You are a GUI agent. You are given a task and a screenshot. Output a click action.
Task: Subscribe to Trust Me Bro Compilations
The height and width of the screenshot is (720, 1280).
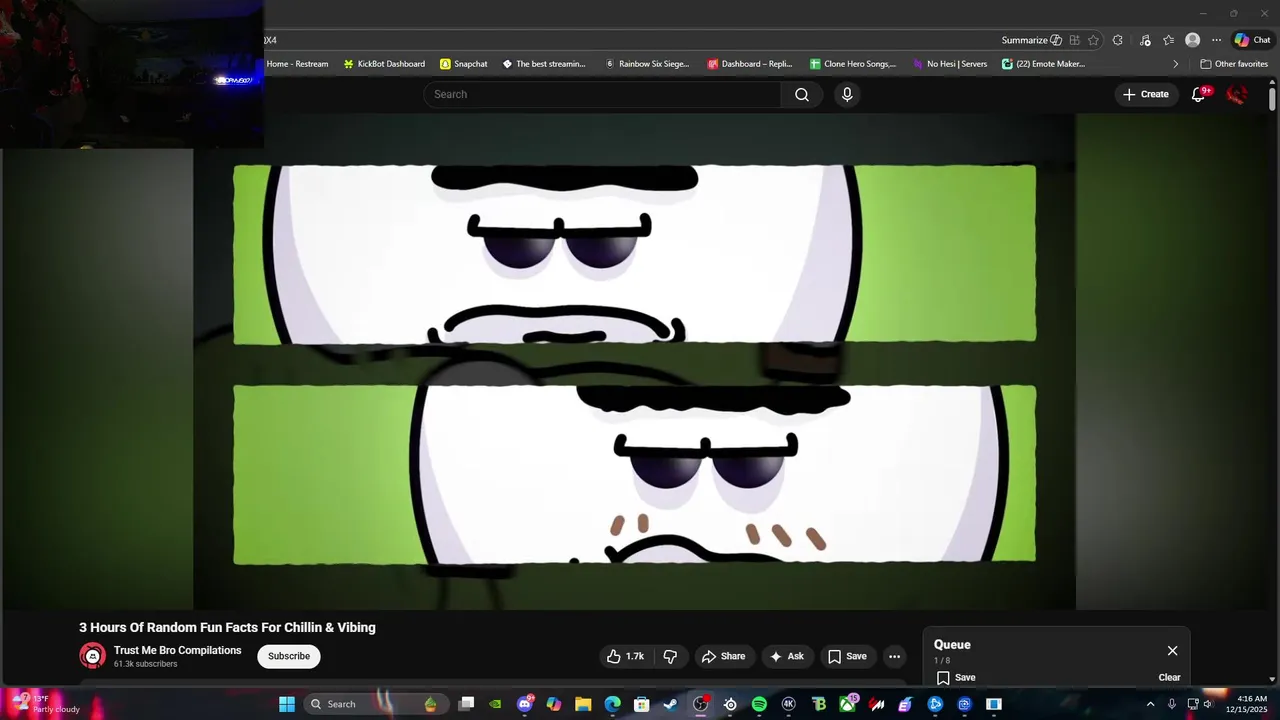[x=289, y=656]
